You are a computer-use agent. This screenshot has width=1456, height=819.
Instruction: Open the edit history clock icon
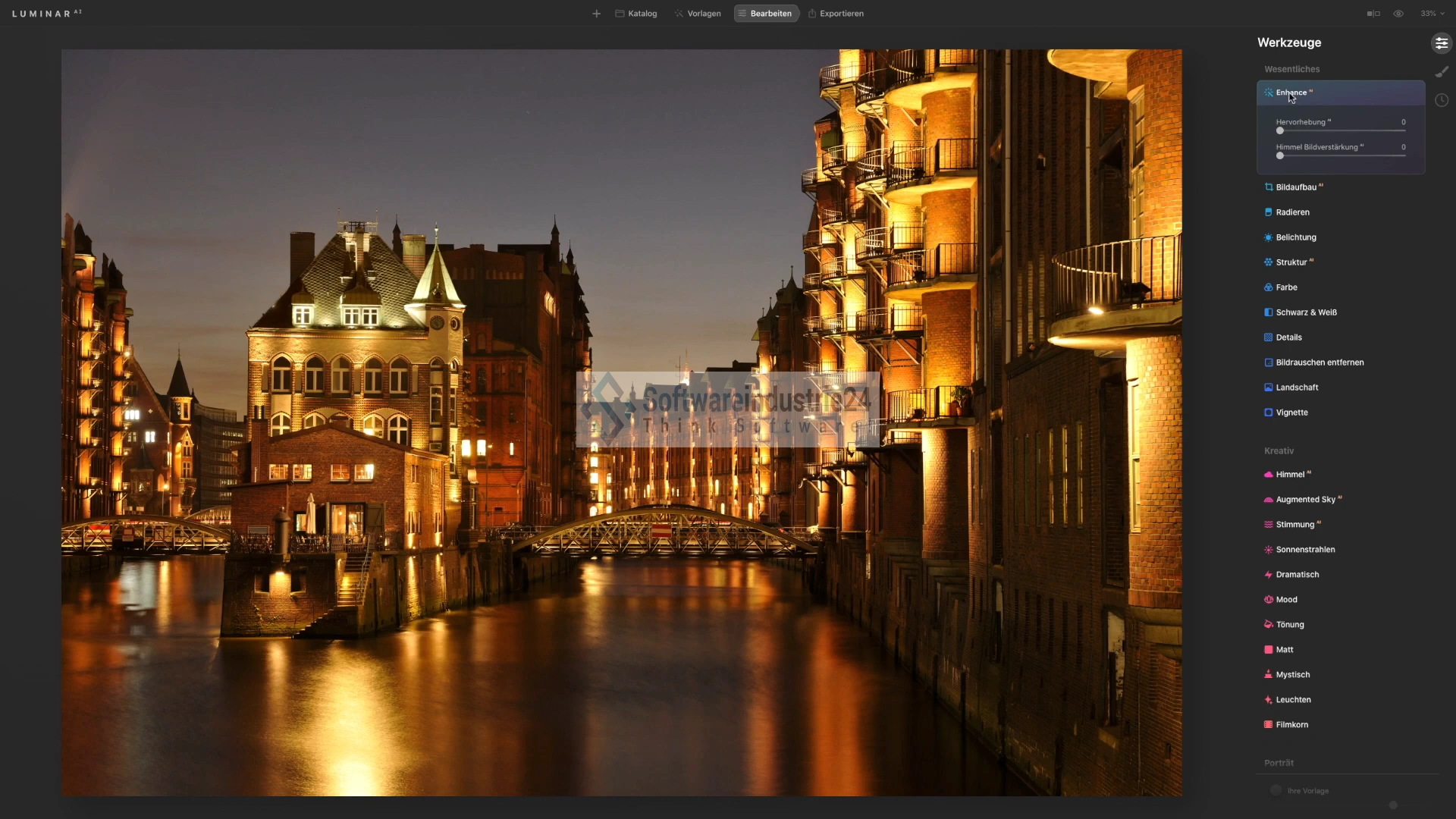pyautogui.click(x=1441, y=100)
